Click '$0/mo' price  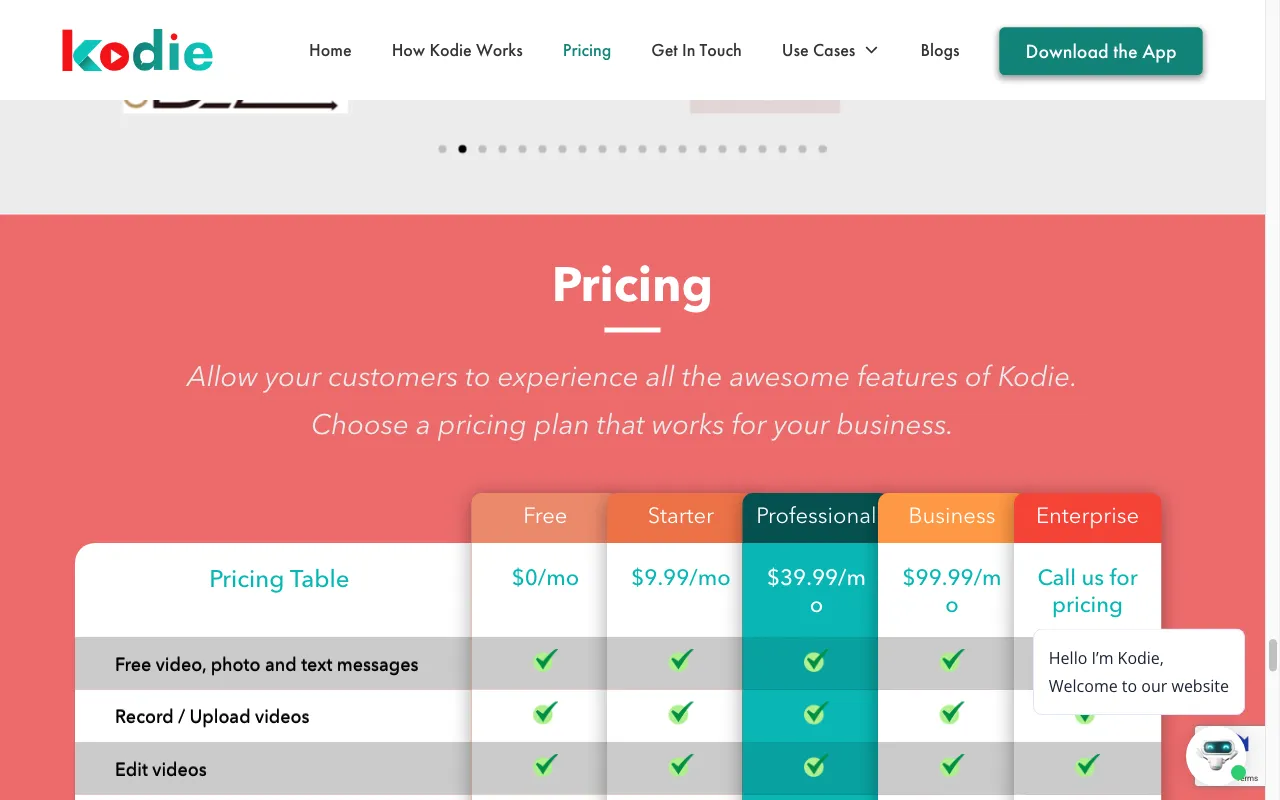[545, 578]
